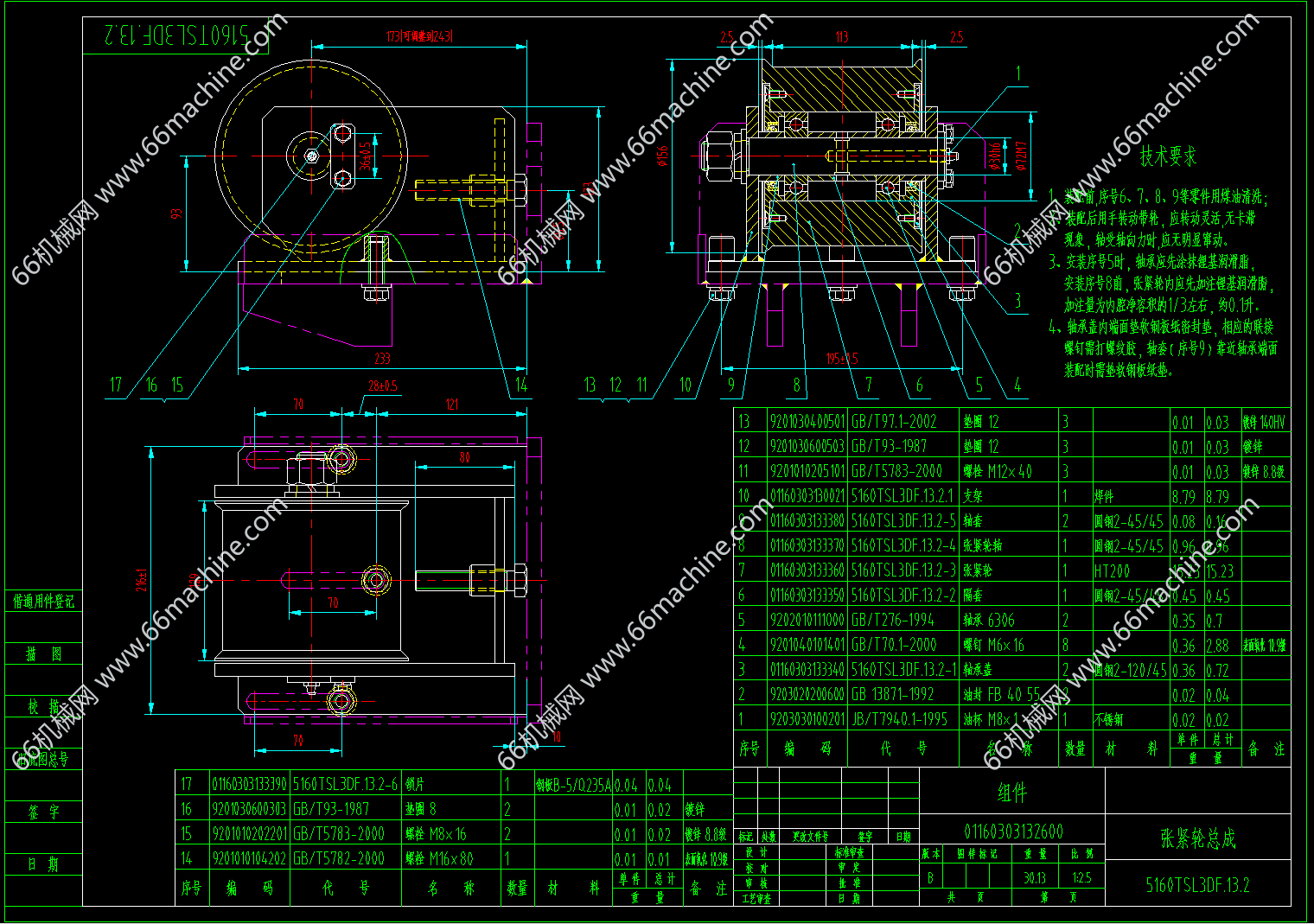Click the '工艺审查' cell in the title block
Image resolution: width=1314 pixels, height=924 pixels.
pyautogui.click(x=755, y=899)
